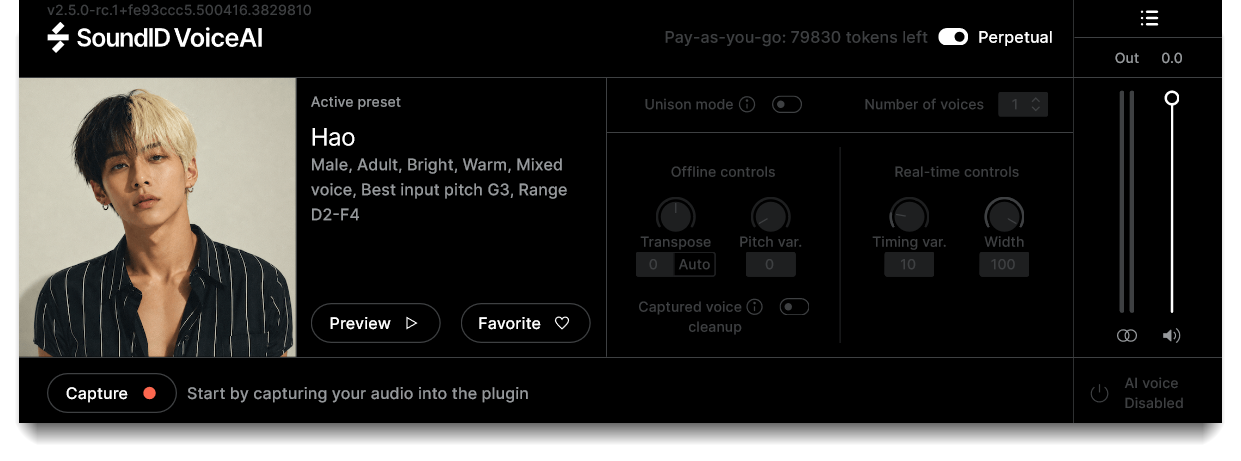Click the Hao preset portrait thumbnail
Viewport: 1241px width, 461px height.
[x=157, y=217]
